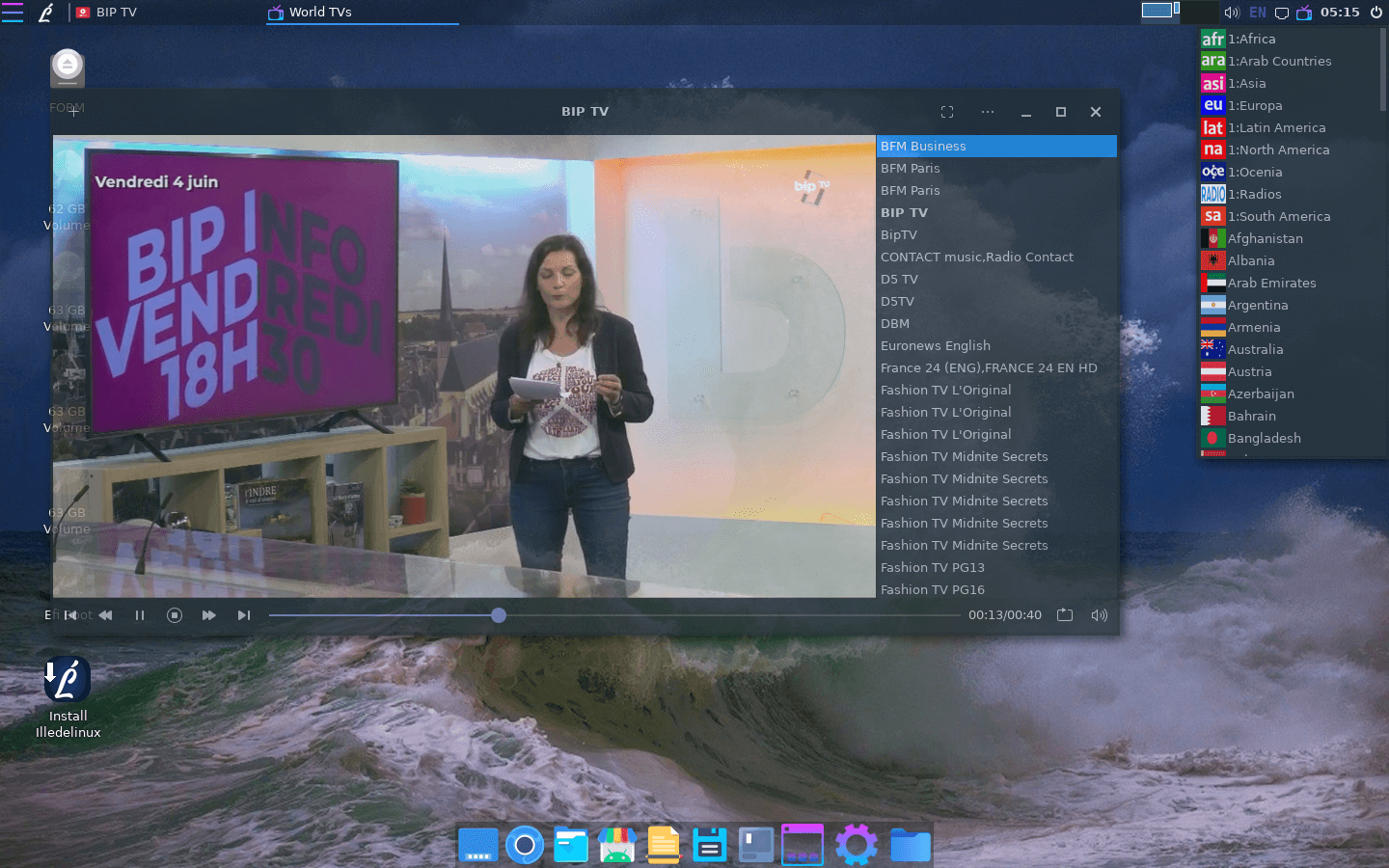Select Australia in the country list
The height and width of the screenshot is (868, 1389).
(x=1290, y=349)
